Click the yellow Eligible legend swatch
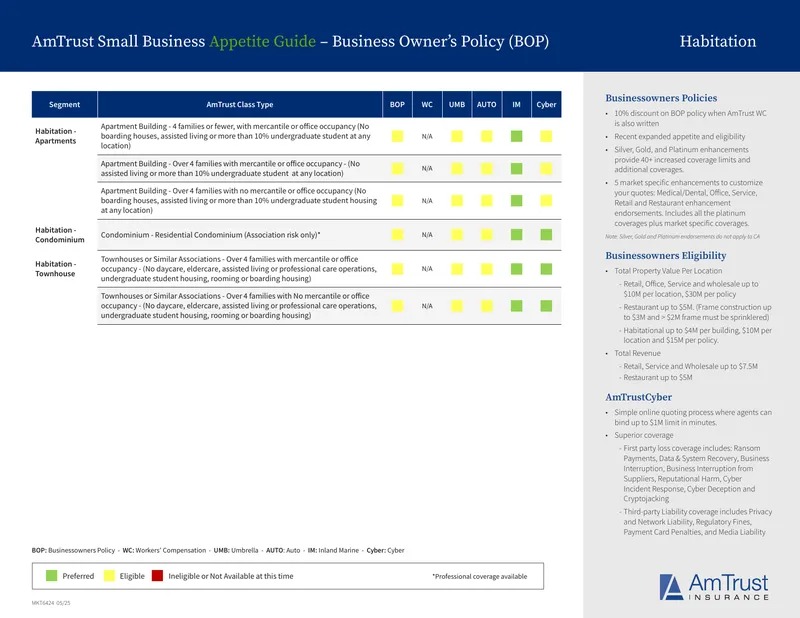Screen dimensions: 800x618 coord(109,576)
